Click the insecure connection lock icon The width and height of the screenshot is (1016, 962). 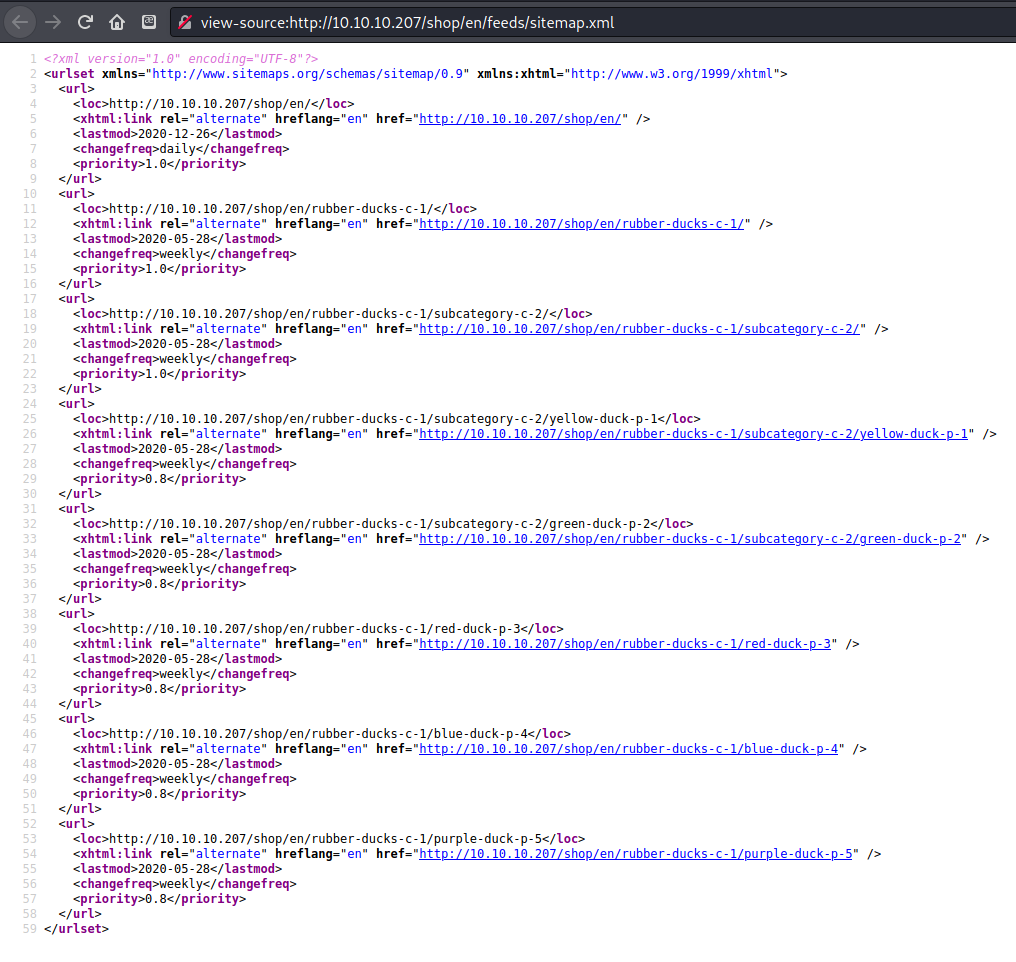click(x=185, y=22)
